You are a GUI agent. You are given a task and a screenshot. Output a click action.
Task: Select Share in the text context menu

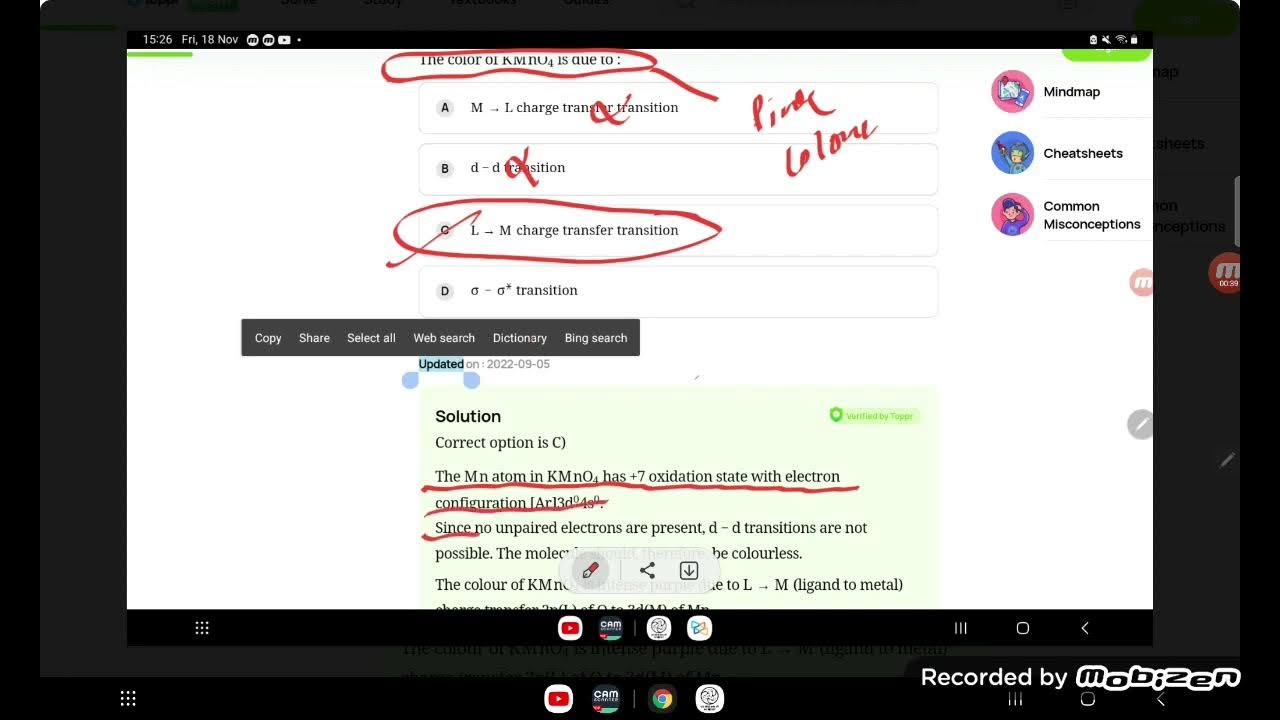[314, 338]
